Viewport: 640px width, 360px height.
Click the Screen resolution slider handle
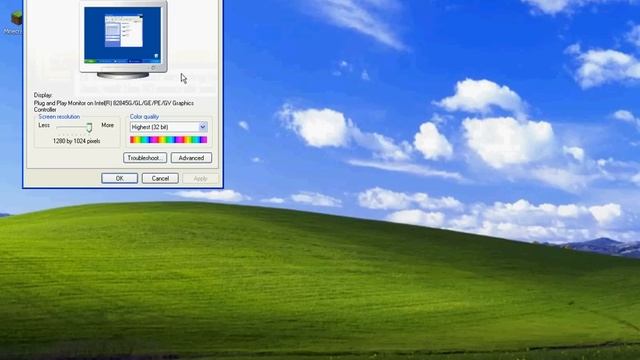coord(89,127)
